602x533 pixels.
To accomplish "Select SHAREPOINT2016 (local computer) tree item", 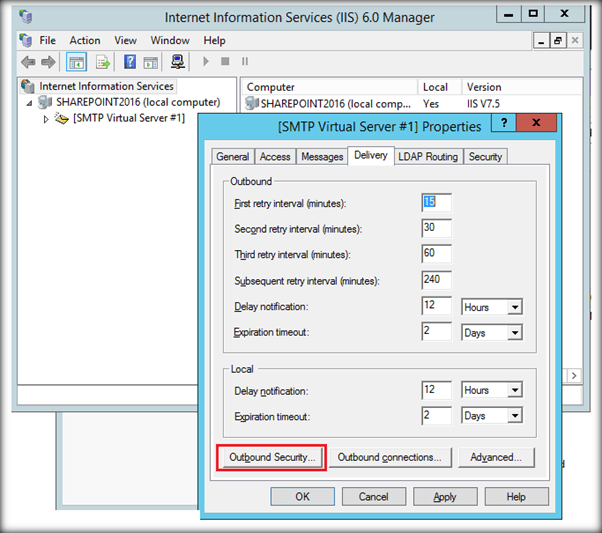I will click(x=138, y=103).
